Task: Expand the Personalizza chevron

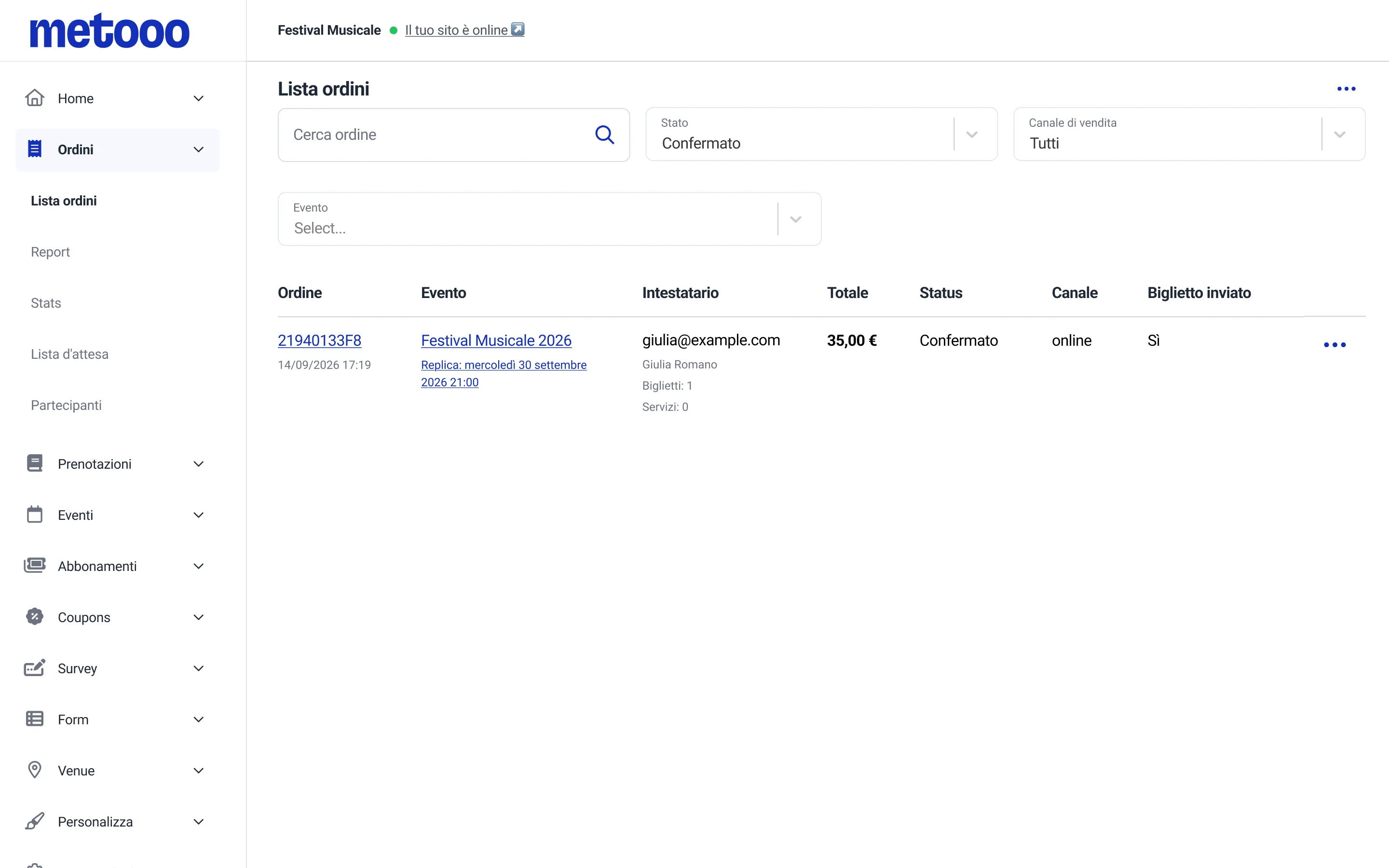Action: (199, 822)
